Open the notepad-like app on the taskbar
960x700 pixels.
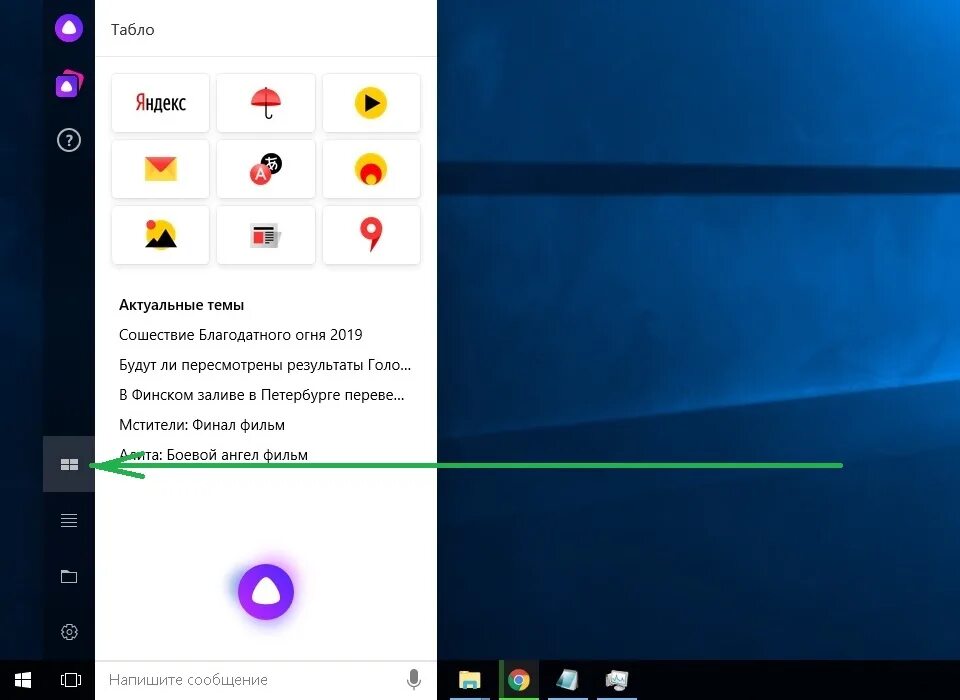coord(568,680)
